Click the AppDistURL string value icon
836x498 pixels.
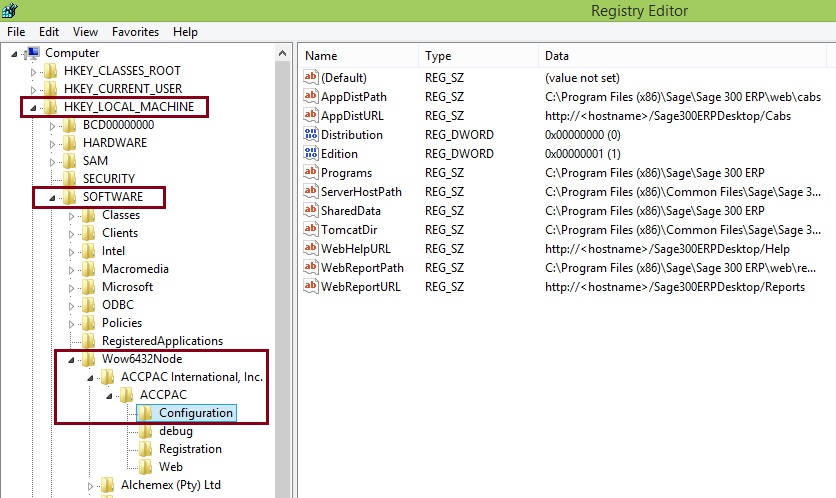pyautogui.click(x=311, y=115)
